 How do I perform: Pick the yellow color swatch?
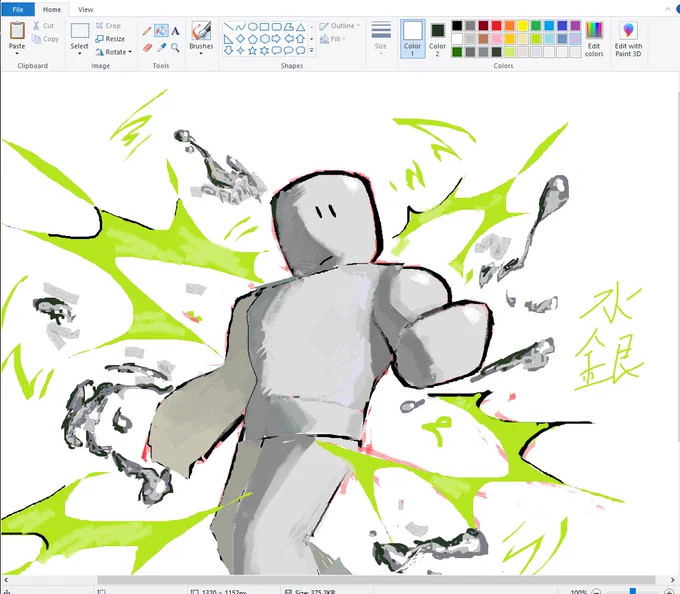pyautogui.click(x=523, y=26)
